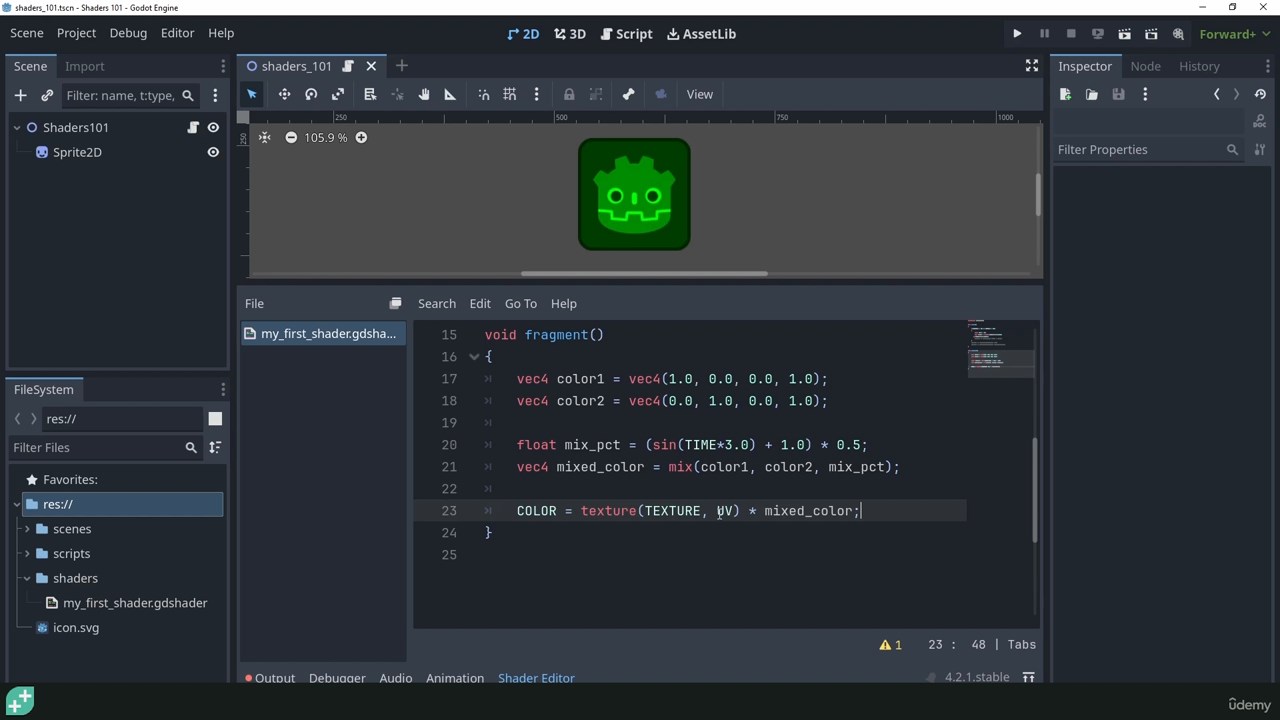1280x720 pixels.
Task: Toggle grid snap icon
Action: [510, 94]
